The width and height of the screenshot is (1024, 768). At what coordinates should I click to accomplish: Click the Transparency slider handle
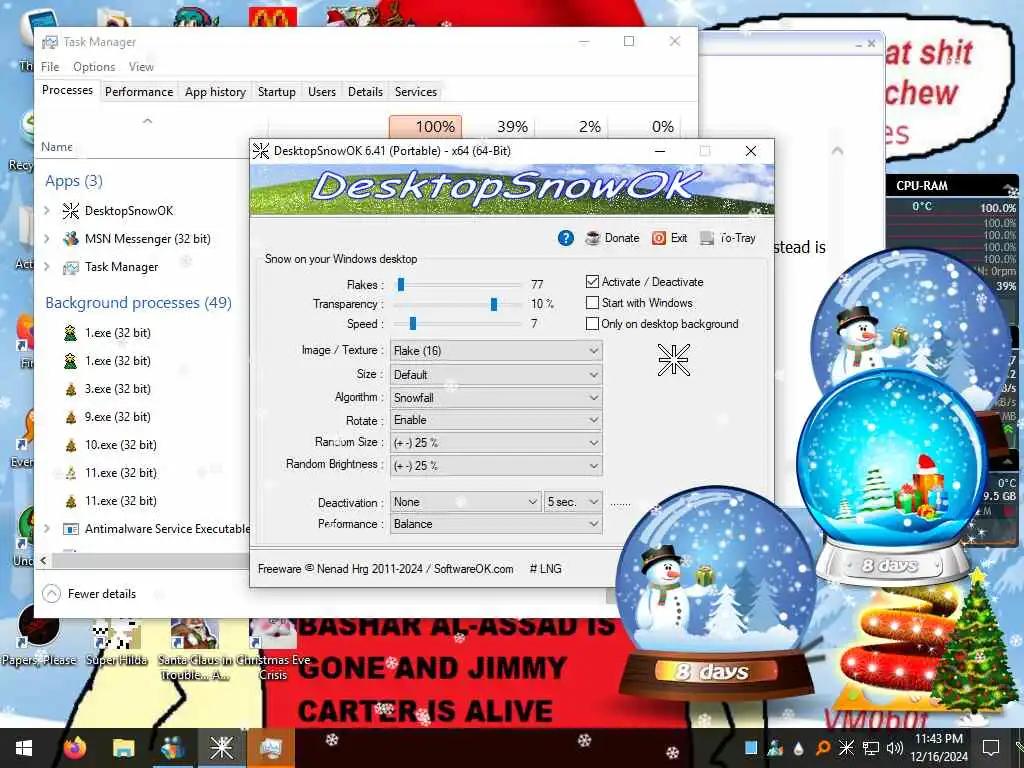click(494, 304)
